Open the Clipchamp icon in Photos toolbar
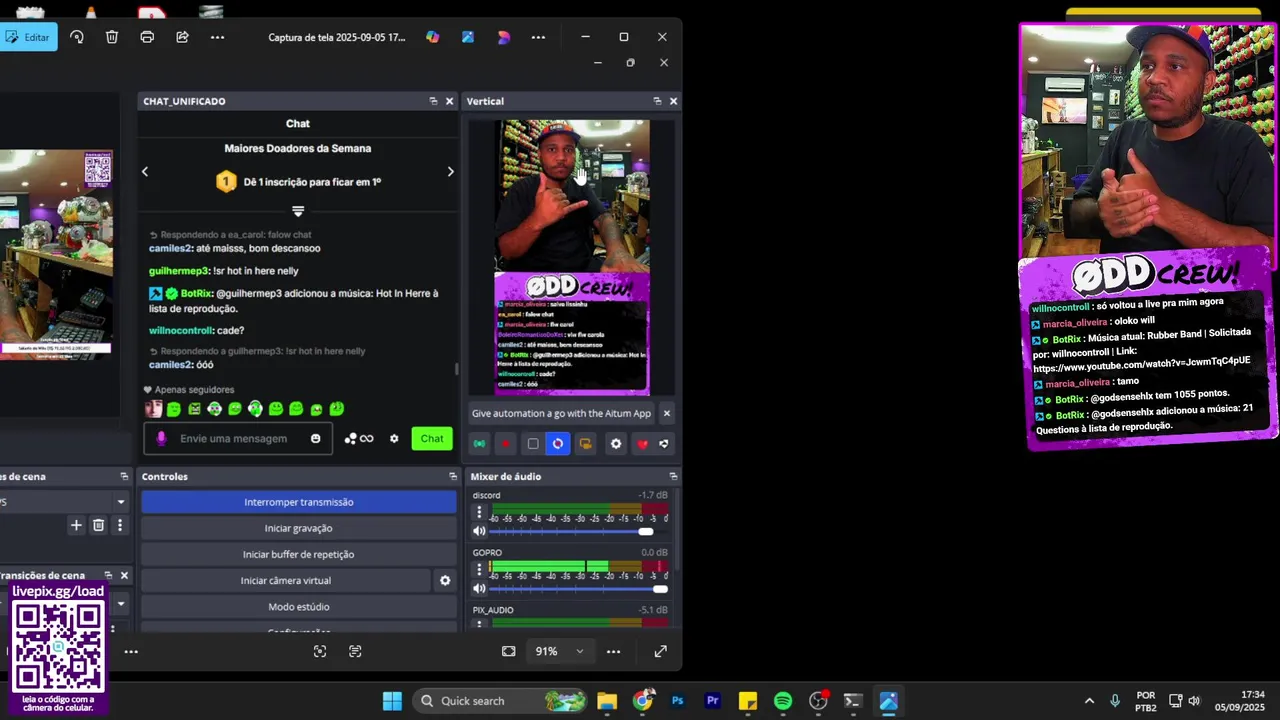 (x=503, y=37)
